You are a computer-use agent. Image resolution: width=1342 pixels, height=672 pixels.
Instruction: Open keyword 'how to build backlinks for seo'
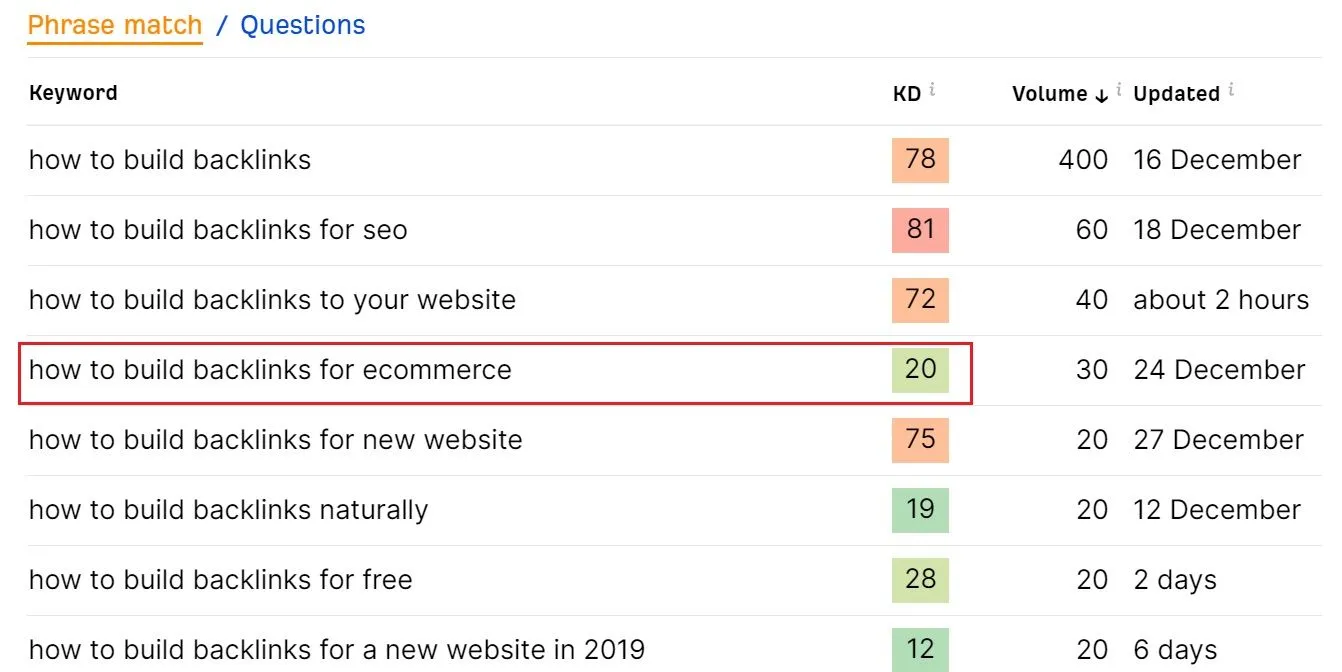(218, 230)
